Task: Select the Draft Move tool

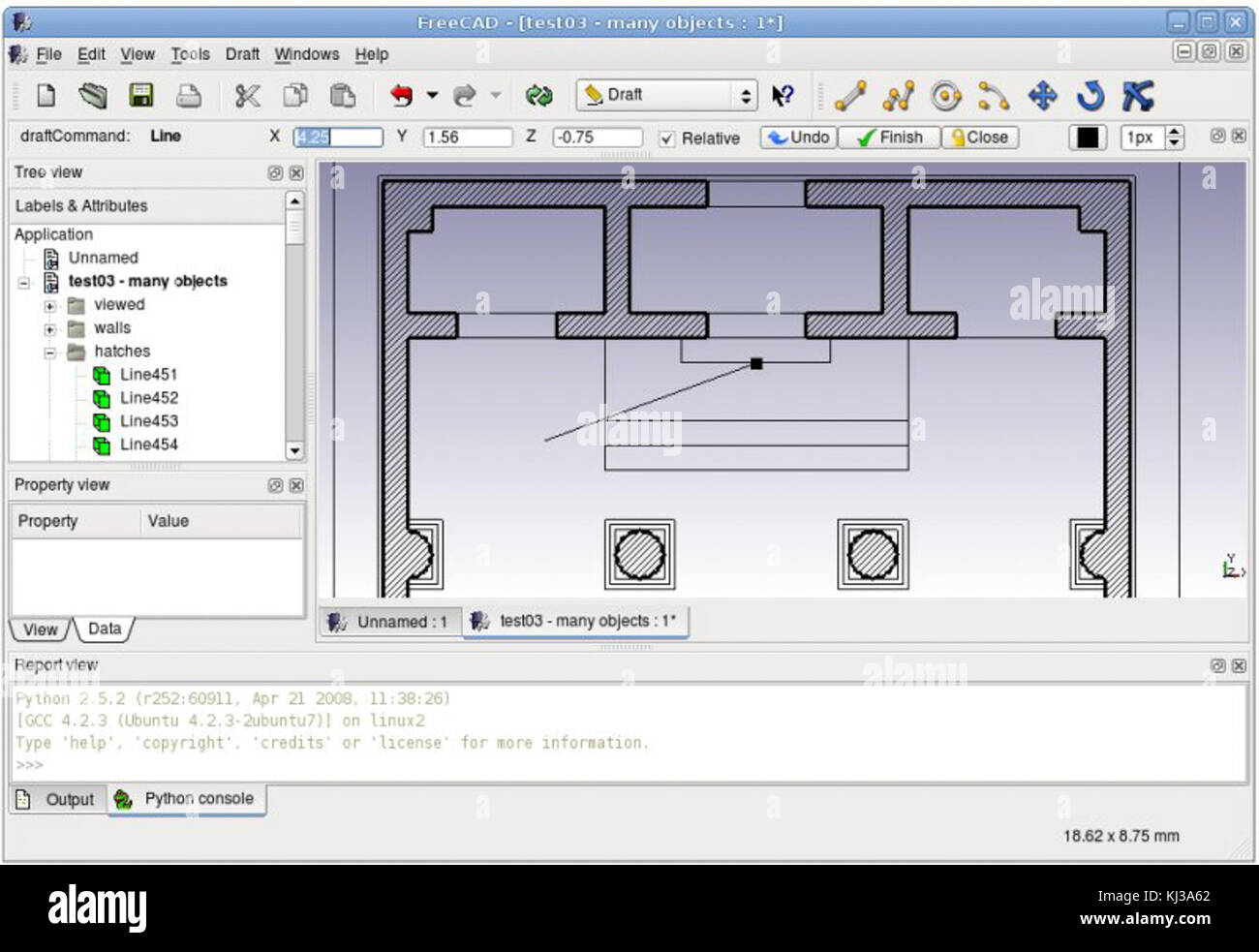Action: 1042,95
